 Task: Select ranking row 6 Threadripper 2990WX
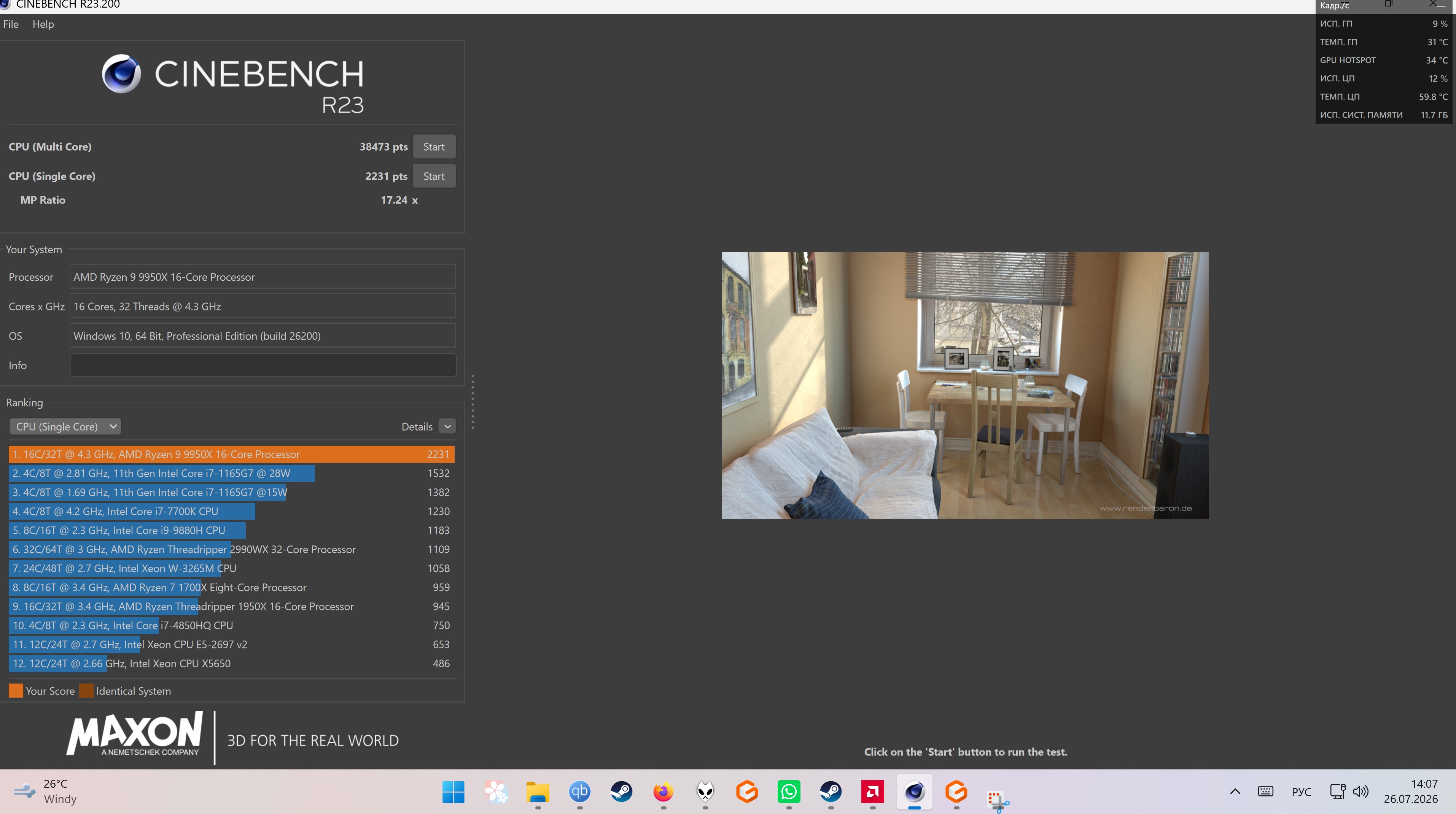coord(232,549)
